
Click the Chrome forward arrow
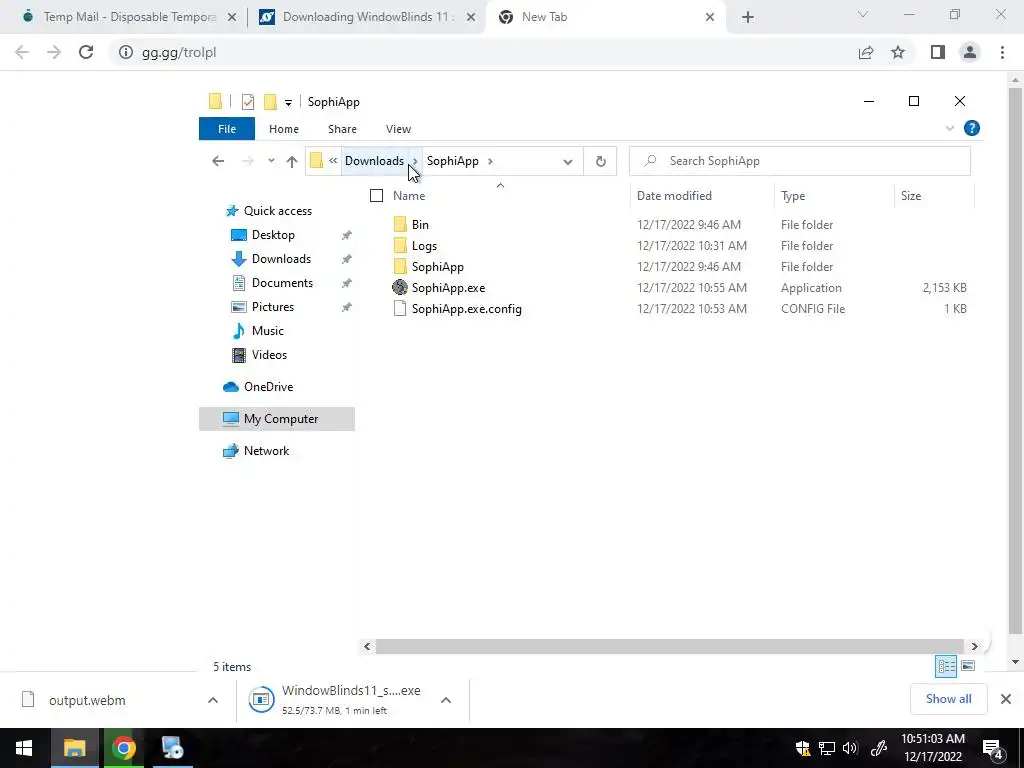(x=54, y=52)
